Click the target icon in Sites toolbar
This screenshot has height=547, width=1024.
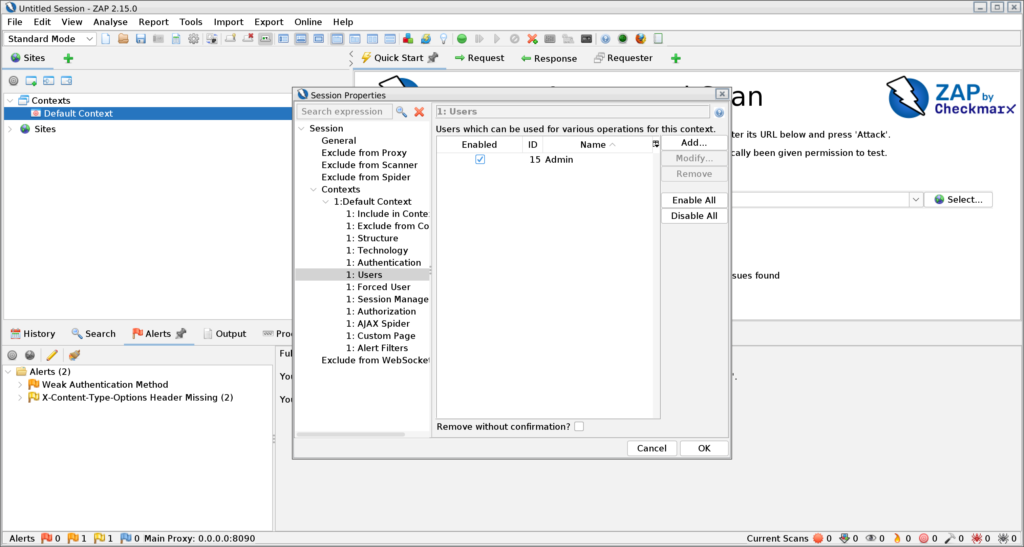13,81
